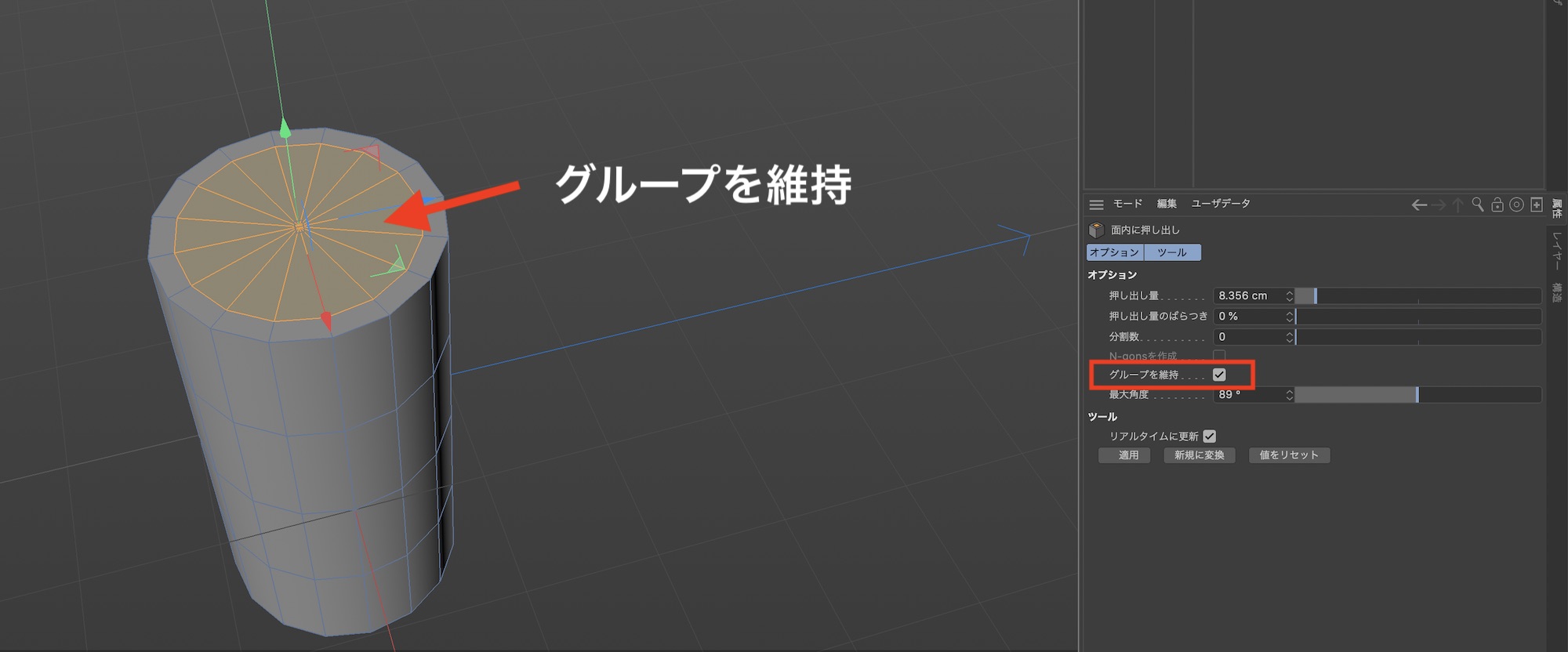Open the モード menu
The height and width of the screenshot is (652, 1568).
tap(1127, 204)
